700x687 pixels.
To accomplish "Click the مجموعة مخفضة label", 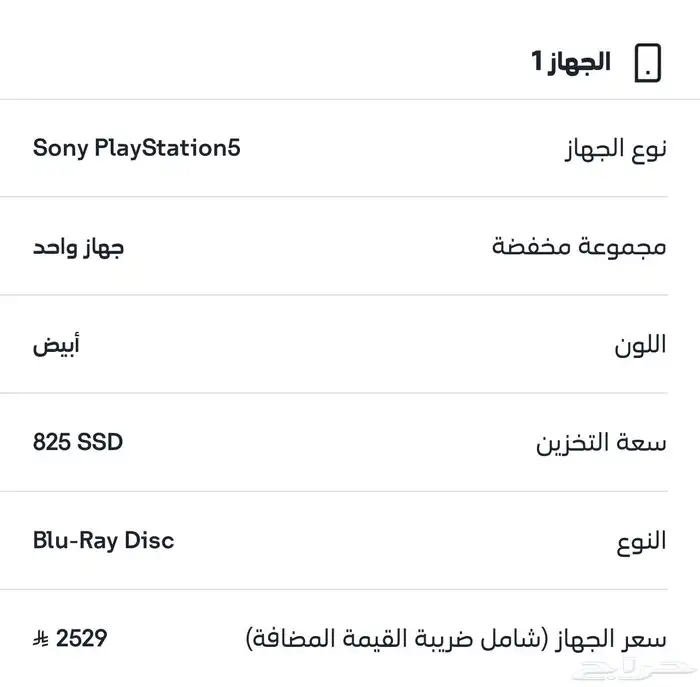I will pyautogui.click(x=579, y=247).
